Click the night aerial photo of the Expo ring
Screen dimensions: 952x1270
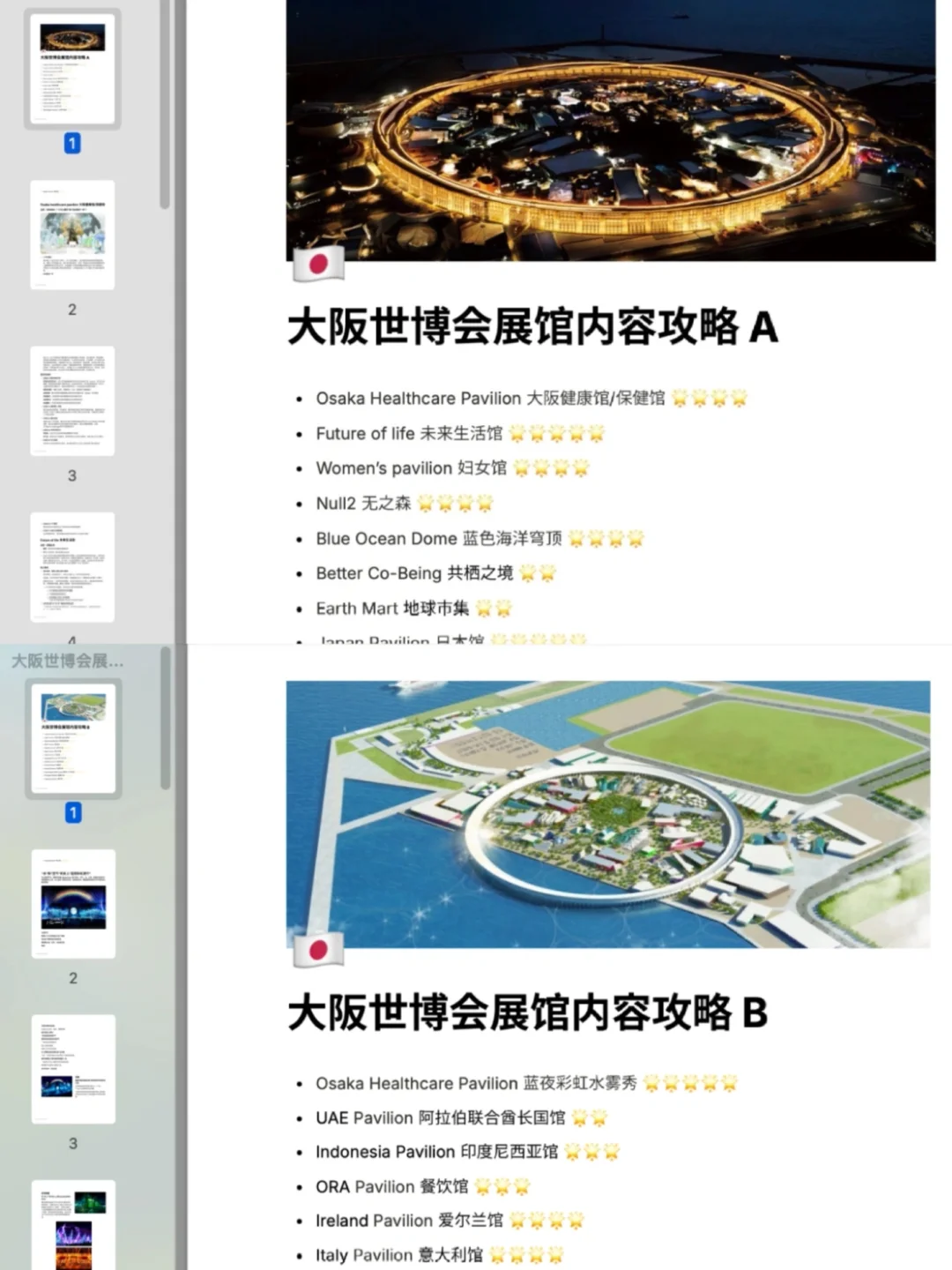(x=611, y=130)
